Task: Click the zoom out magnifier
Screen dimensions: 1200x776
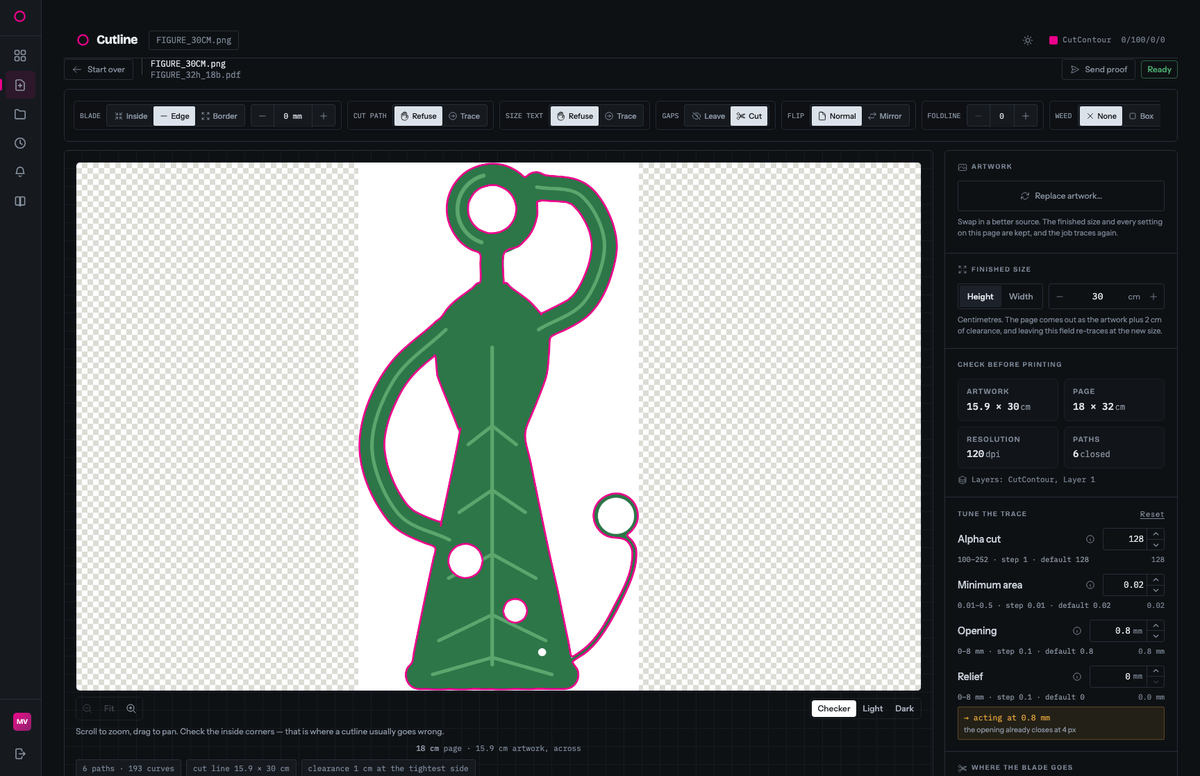Action: (x=87, y=708)
